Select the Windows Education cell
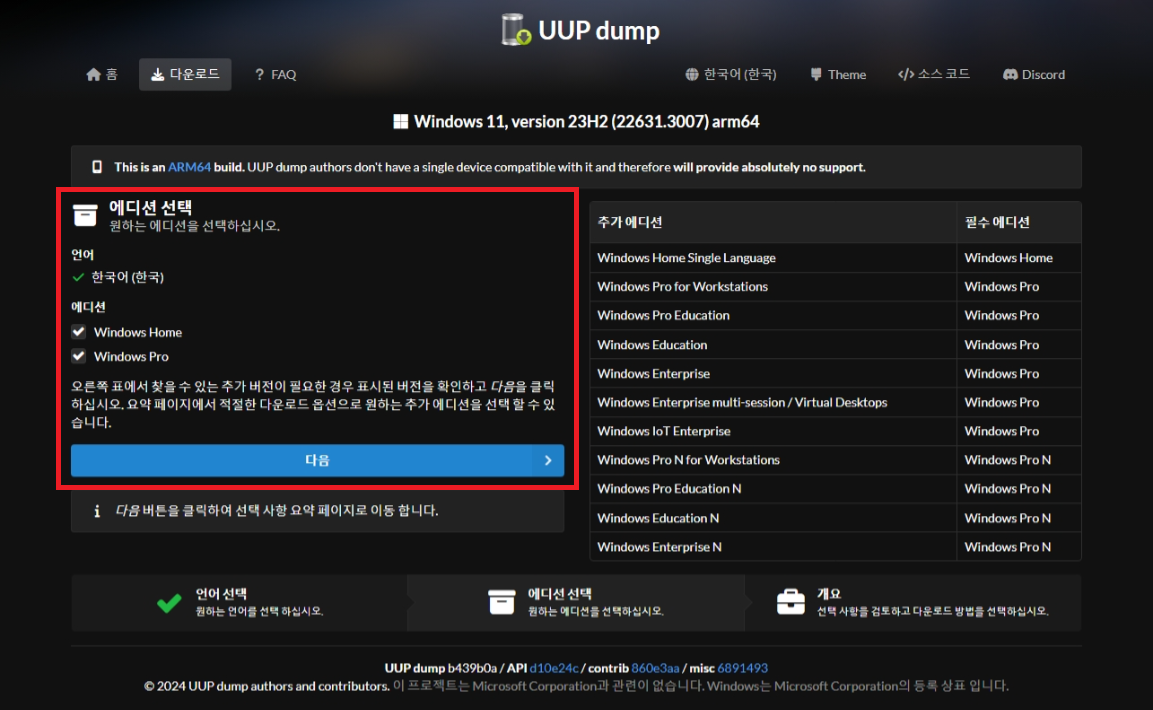The width and height of the screenshot is (1153, 710). (773, 344)
